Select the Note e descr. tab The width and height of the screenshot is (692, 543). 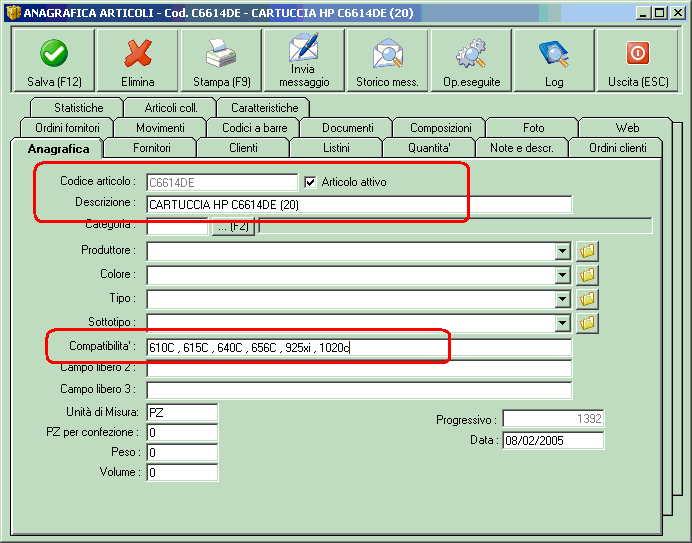pyautogui.click(x=522, y=148)
